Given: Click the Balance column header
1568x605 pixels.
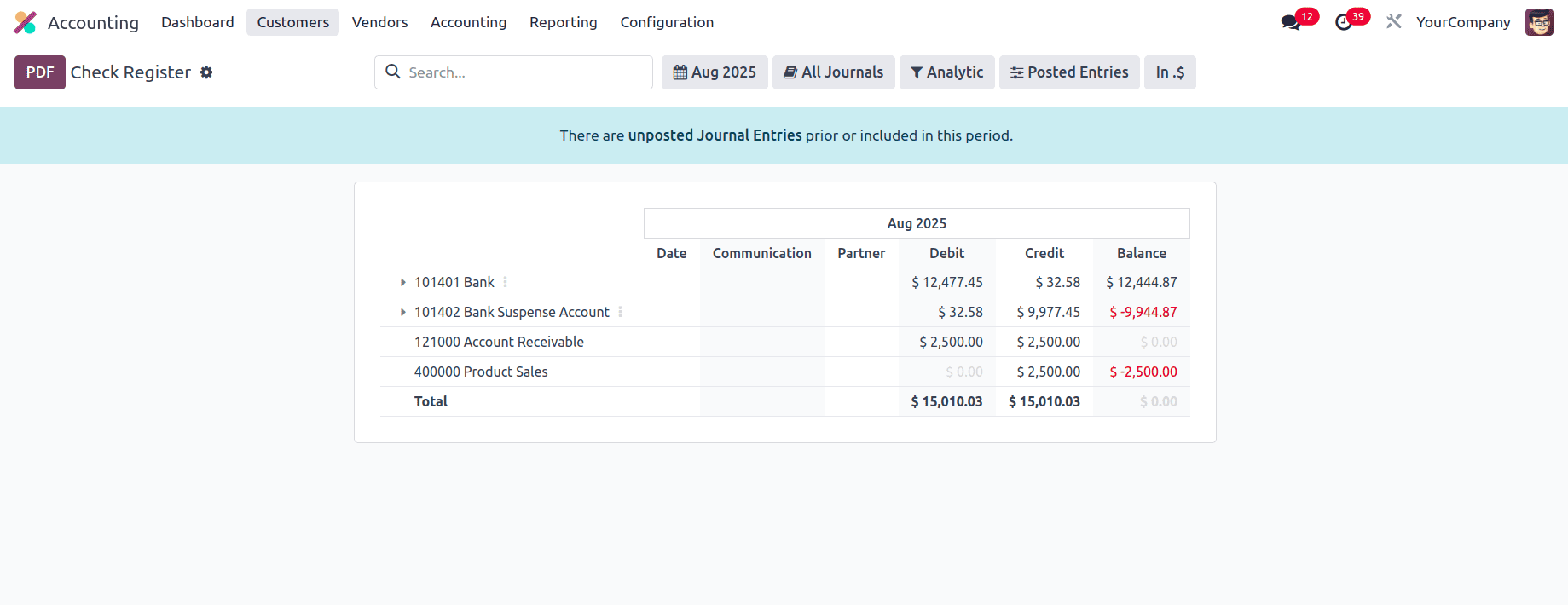Looking at the screenshot, I should pyautogui.click(x=1142, y=253).
